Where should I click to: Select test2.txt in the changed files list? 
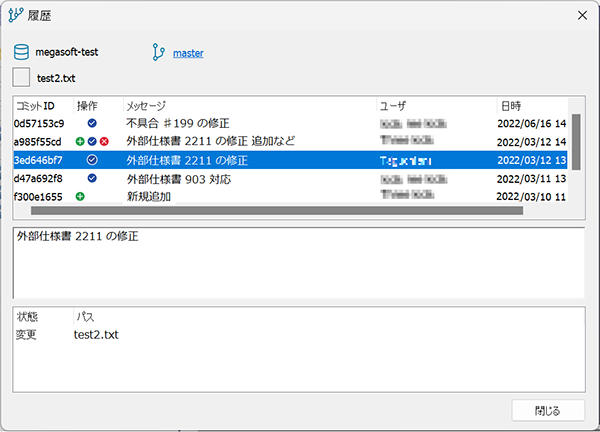96,335
